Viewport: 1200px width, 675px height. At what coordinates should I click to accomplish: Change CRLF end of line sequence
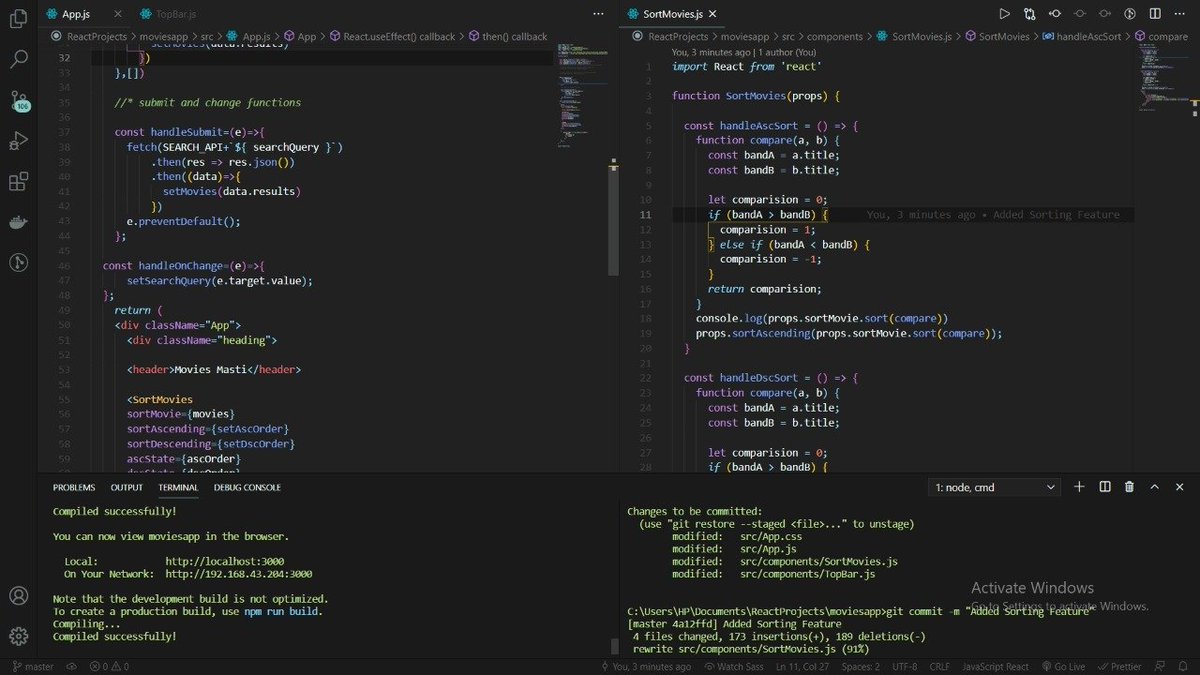pyautogui.click(x=939, y=666)
